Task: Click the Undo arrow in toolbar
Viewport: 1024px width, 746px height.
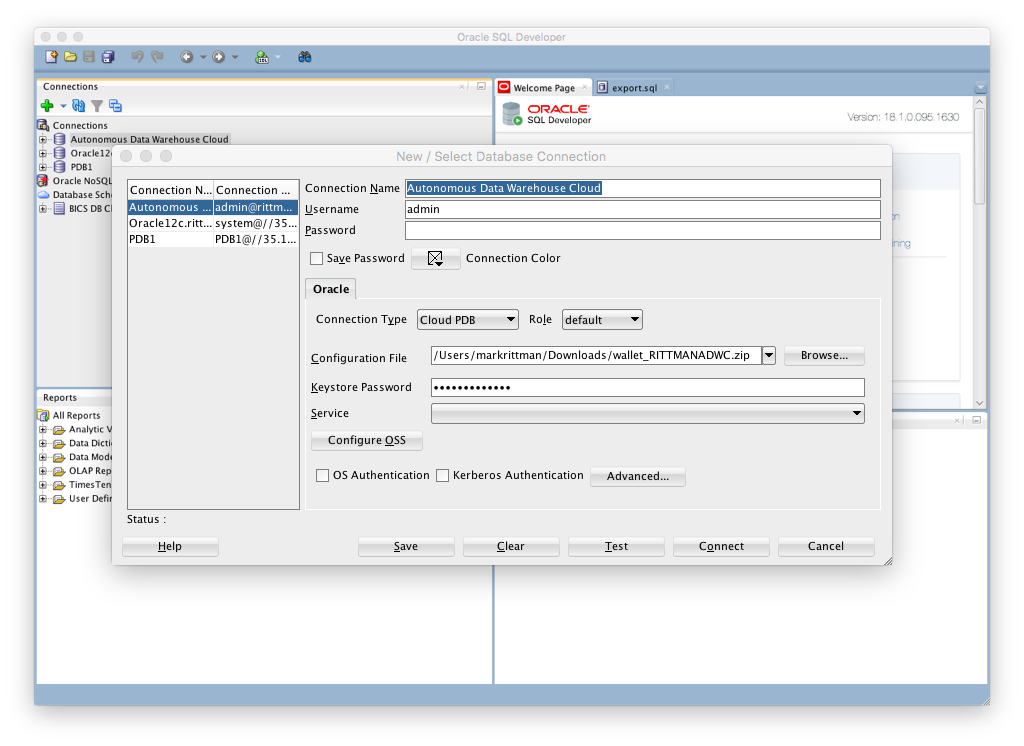Action: point(137,57)
